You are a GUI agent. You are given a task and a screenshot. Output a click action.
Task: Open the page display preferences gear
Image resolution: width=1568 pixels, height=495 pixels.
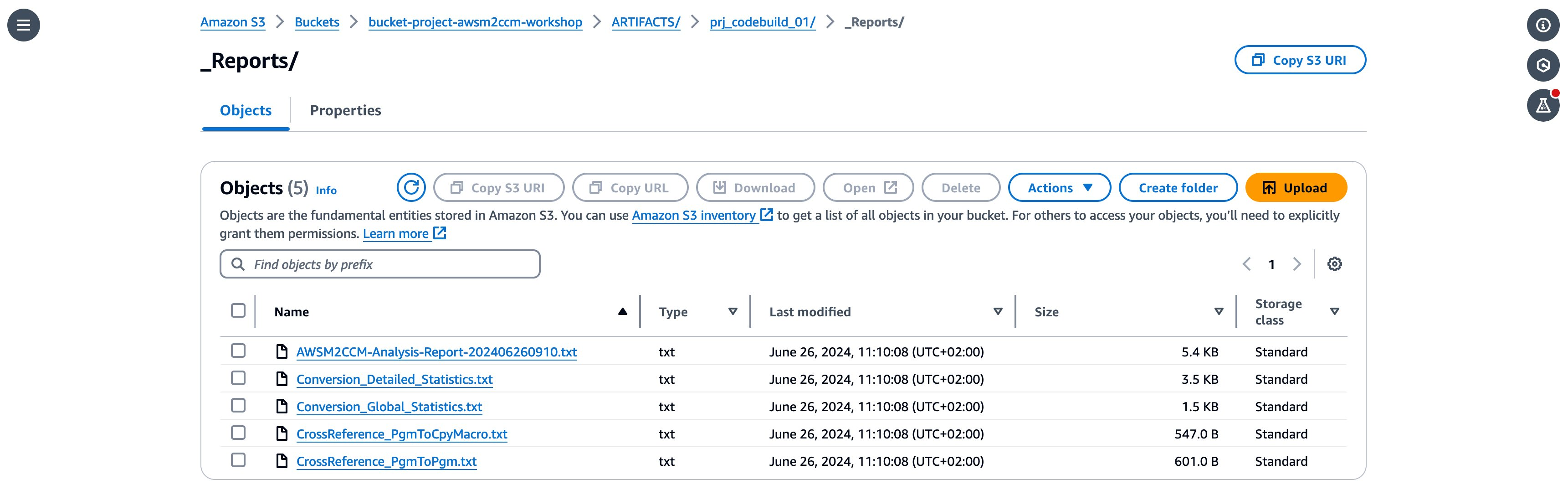pos(1335,263)
